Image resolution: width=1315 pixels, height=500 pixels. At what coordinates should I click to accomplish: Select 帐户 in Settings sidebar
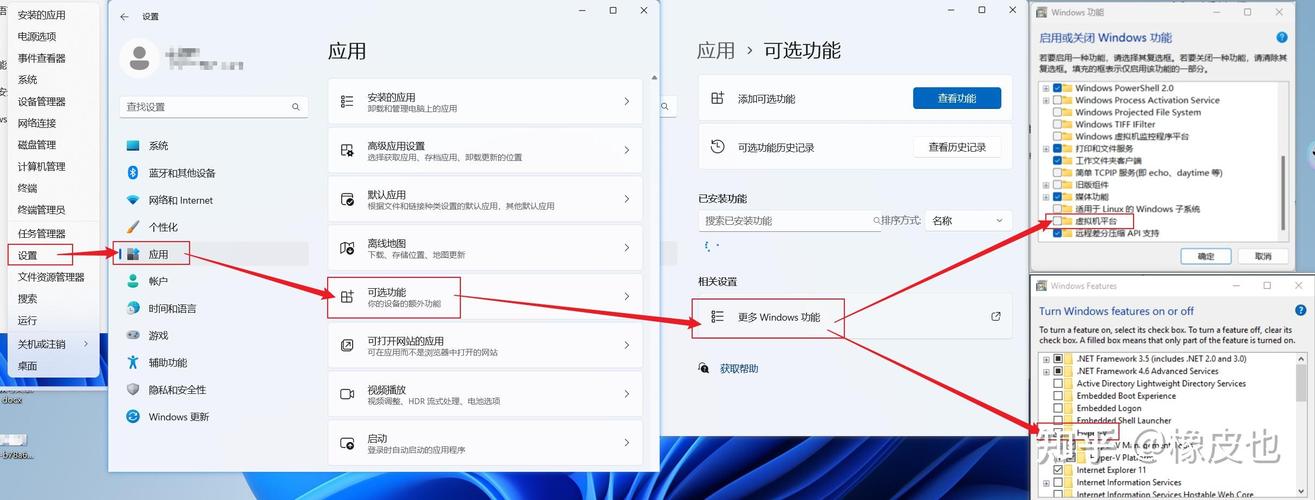tap(212, 282)
